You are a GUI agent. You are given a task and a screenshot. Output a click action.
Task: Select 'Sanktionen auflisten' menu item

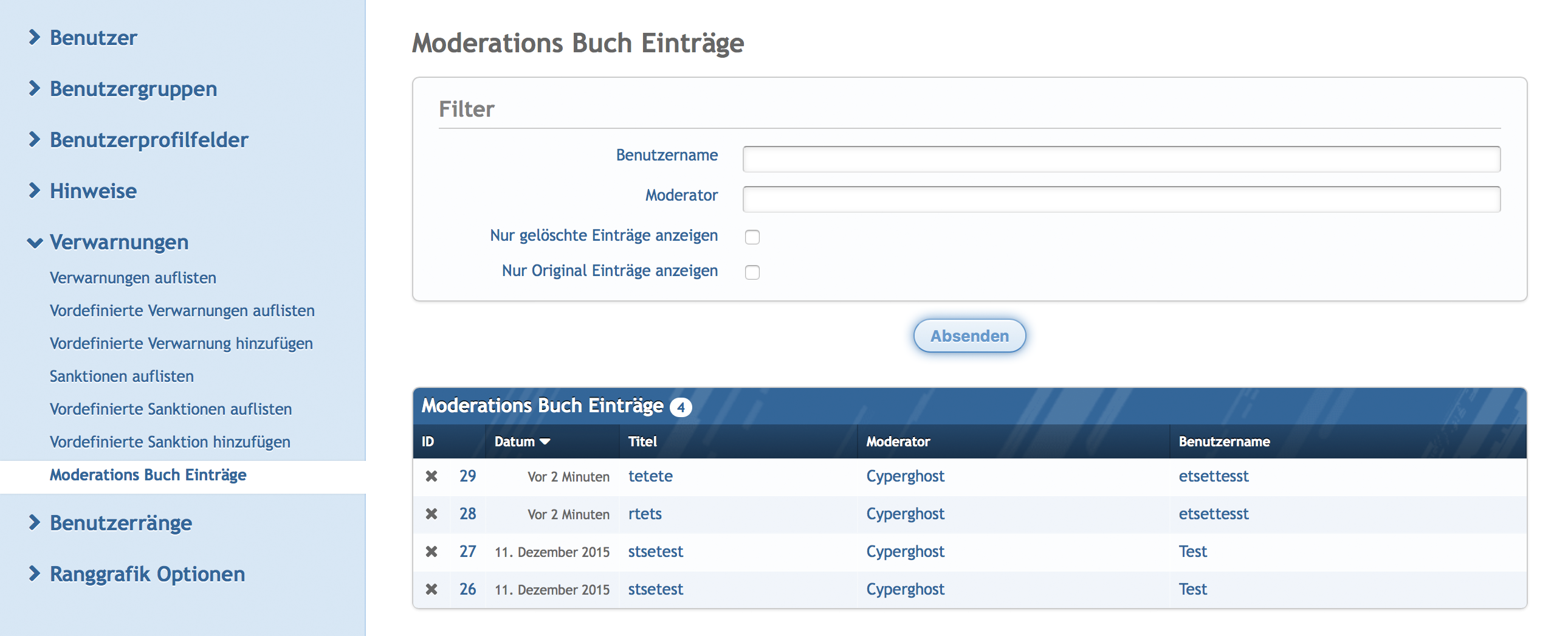click(x=122, y=376)
